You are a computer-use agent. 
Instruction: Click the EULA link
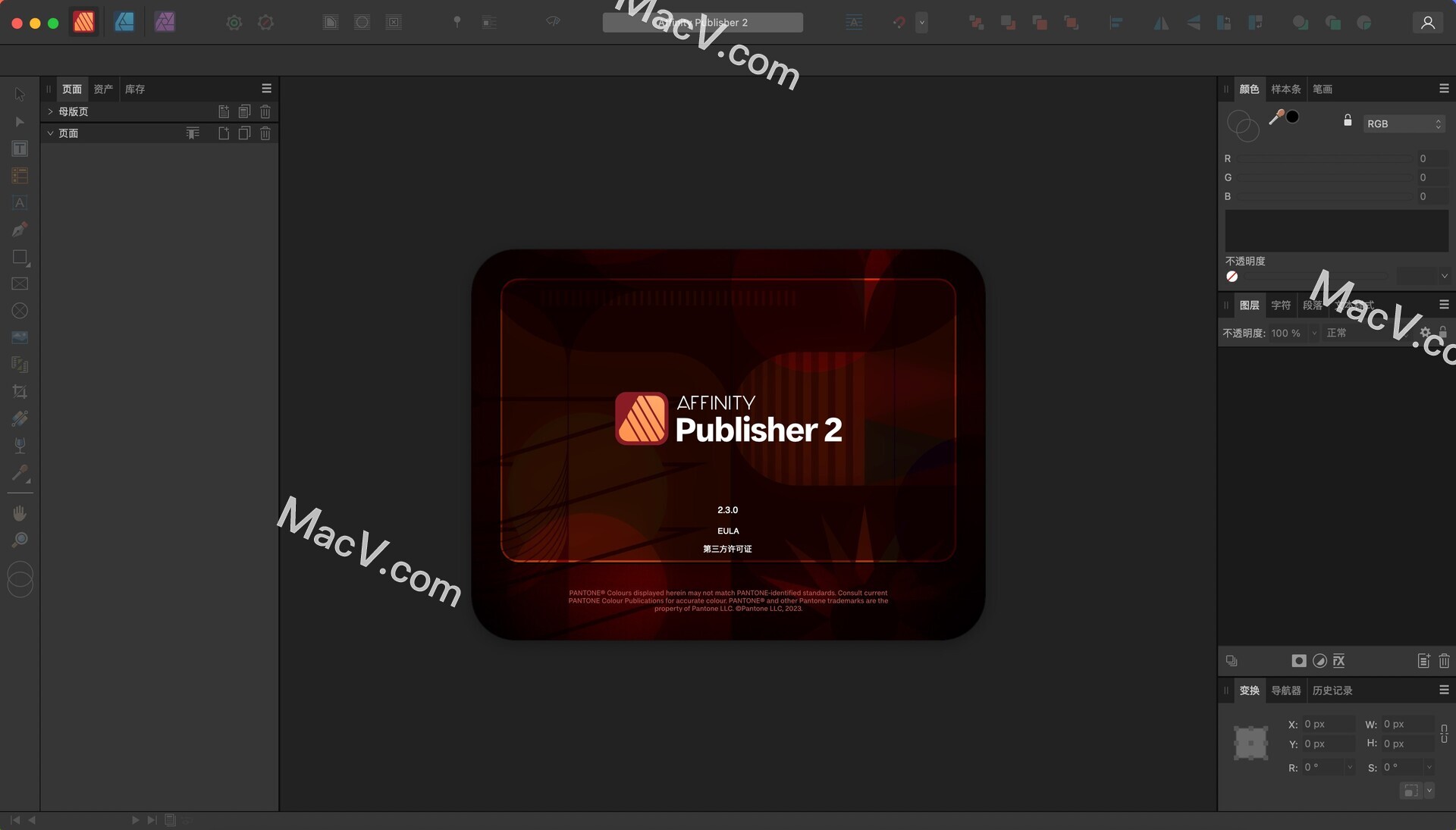727,530
